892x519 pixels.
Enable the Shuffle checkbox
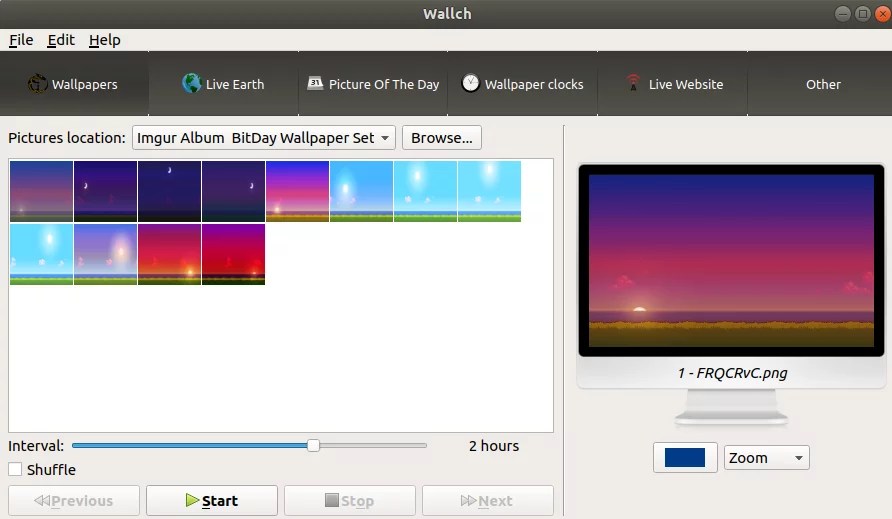click(15, 469)
